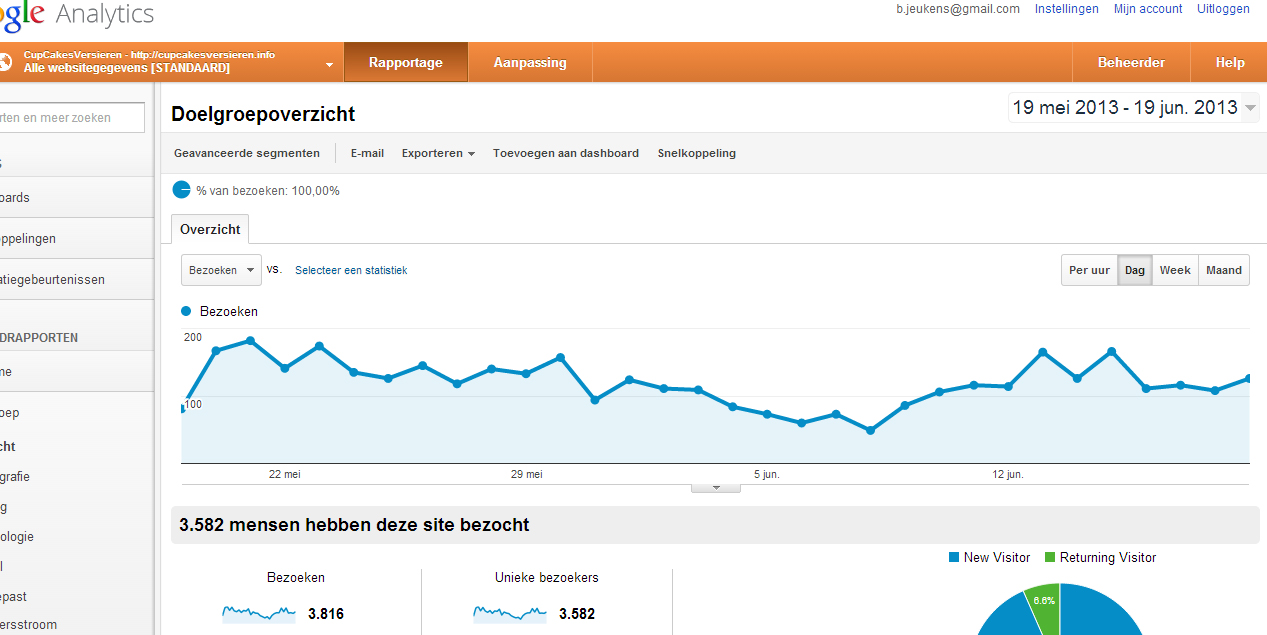
Task: Click the Returning Visitor green legend swatch
Action: click(1050, 557)
